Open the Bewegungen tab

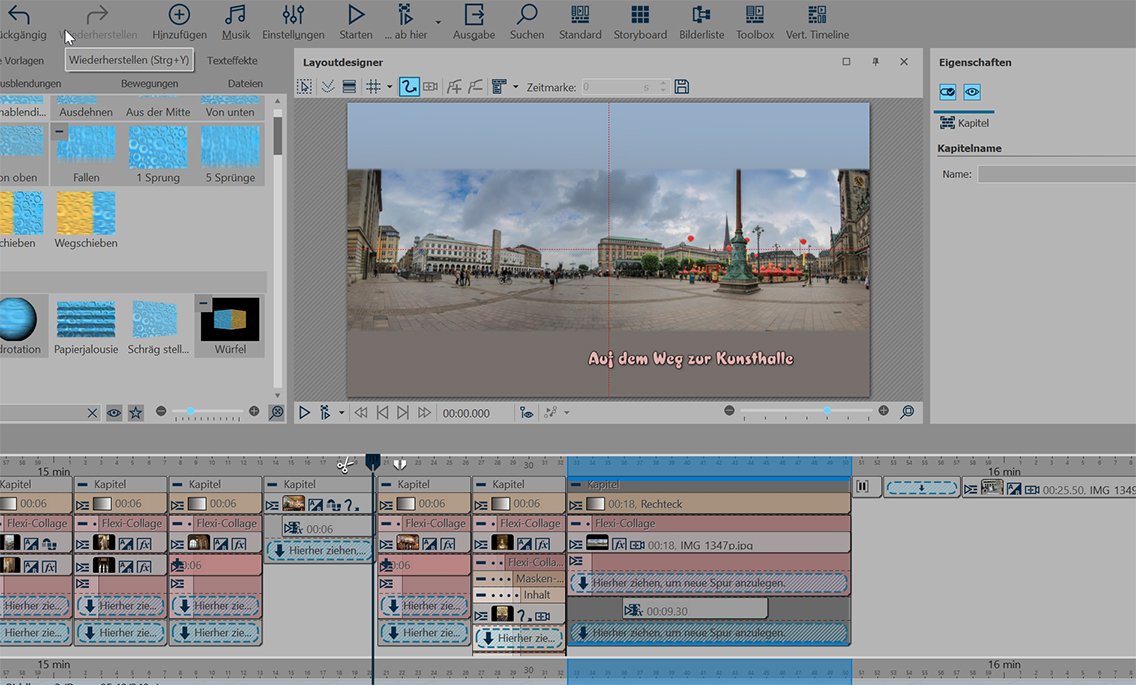[149, 84]
